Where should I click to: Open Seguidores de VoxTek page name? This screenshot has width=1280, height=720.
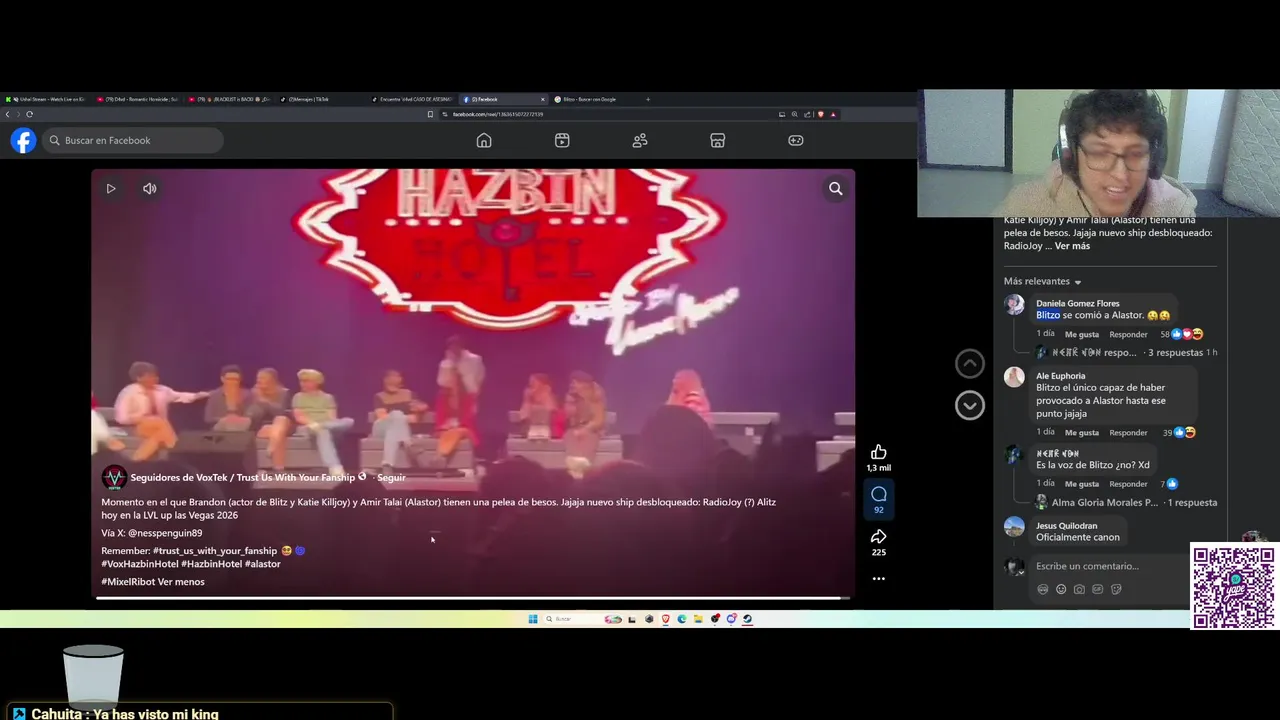242,478
